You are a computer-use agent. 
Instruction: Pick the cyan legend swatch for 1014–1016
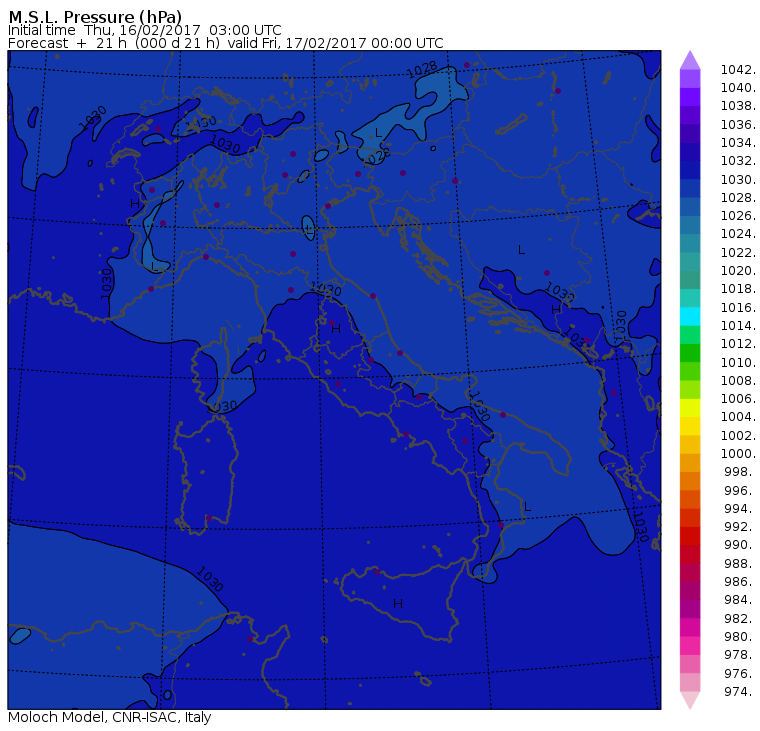pos(690,316)
